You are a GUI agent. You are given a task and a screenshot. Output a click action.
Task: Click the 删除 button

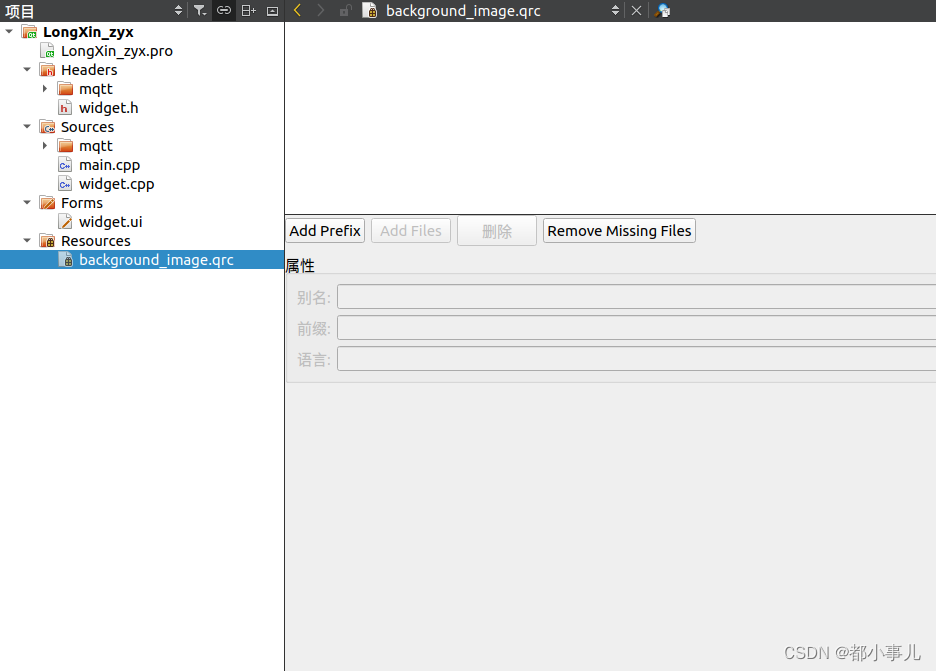click(x=497, y=231)
